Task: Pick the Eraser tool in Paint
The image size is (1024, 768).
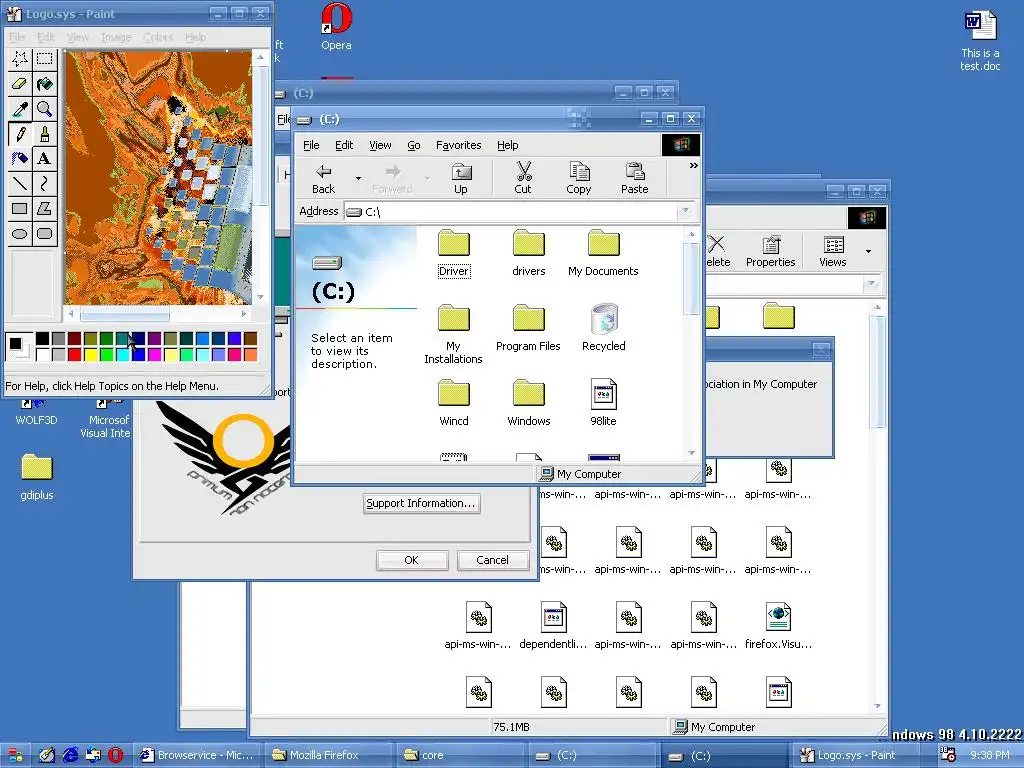Action: 20,84
